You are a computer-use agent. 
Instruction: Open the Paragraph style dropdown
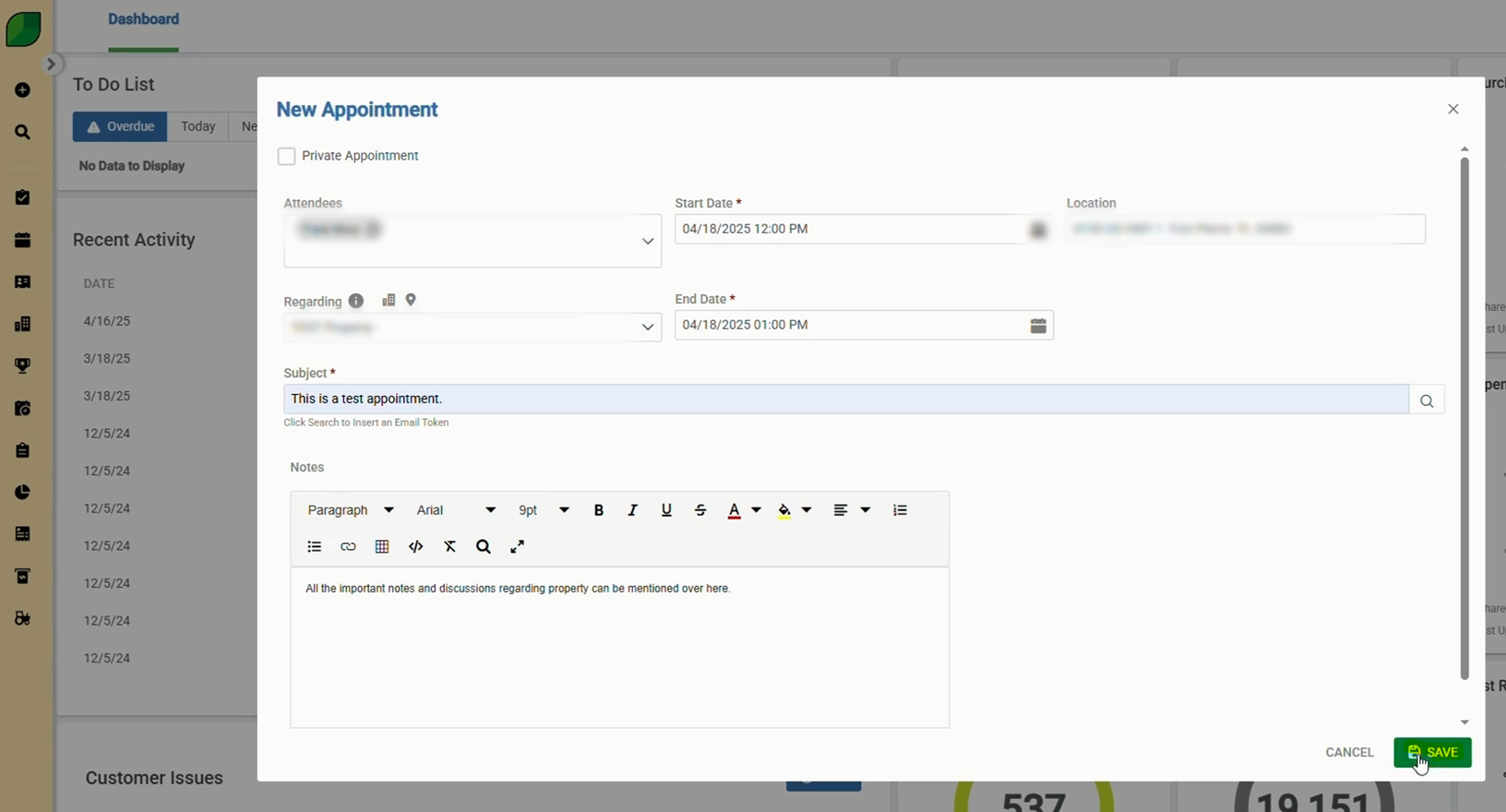350,510
